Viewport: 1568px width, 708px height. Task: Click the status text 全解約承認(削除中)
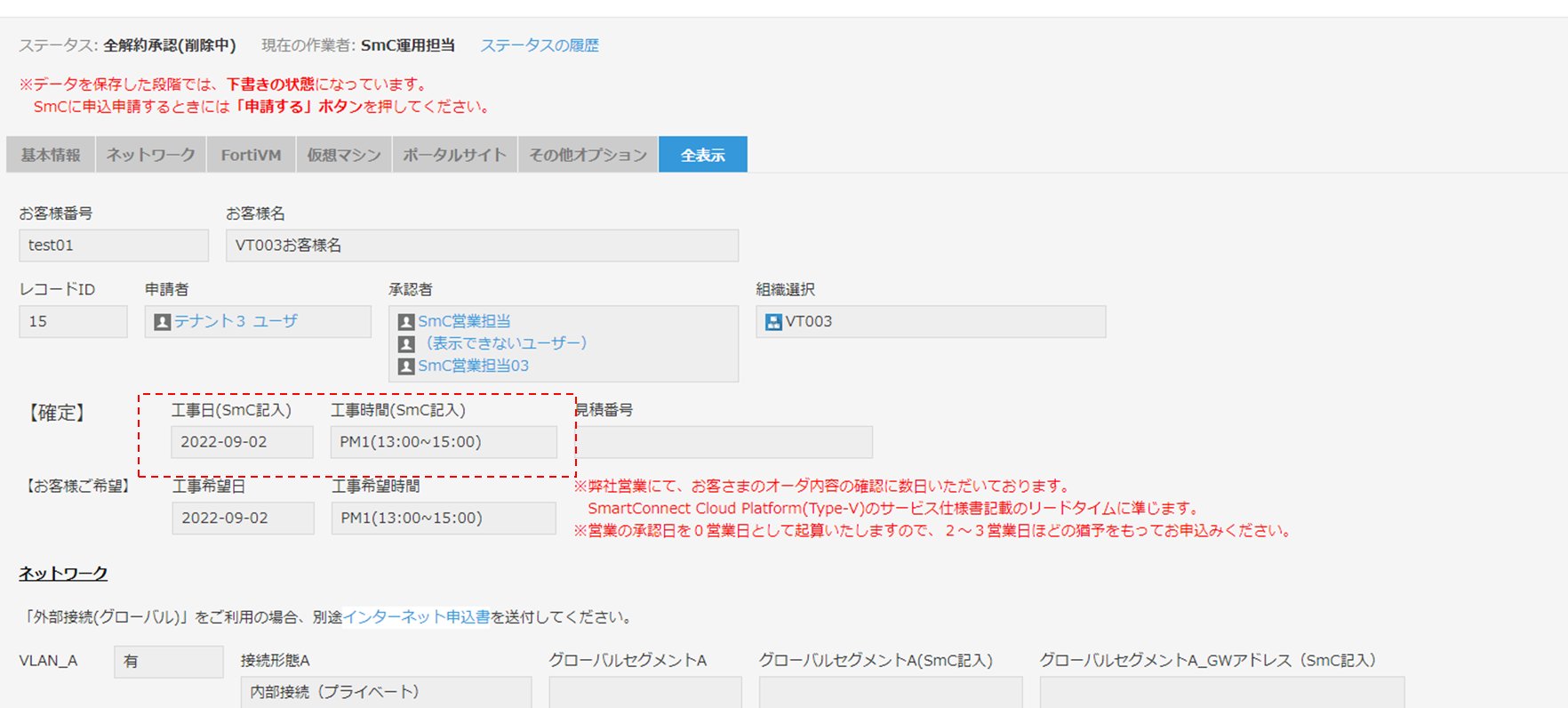[x=170, y=45]
